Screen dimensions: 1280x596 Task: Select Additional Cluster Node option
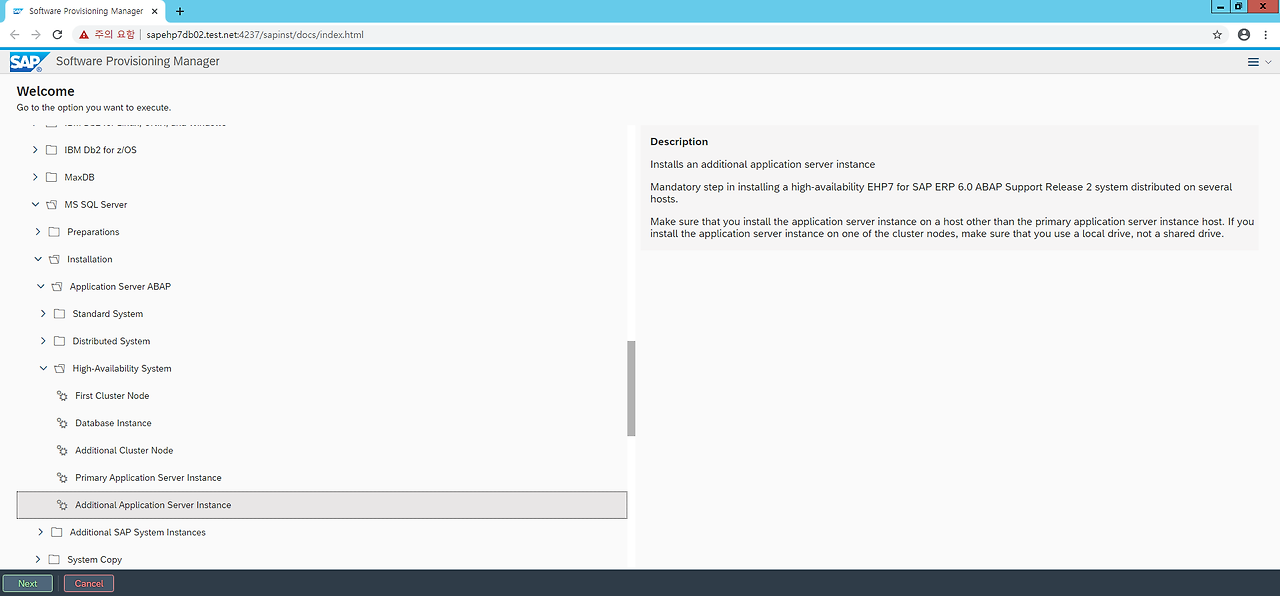[x=124, y=450]
